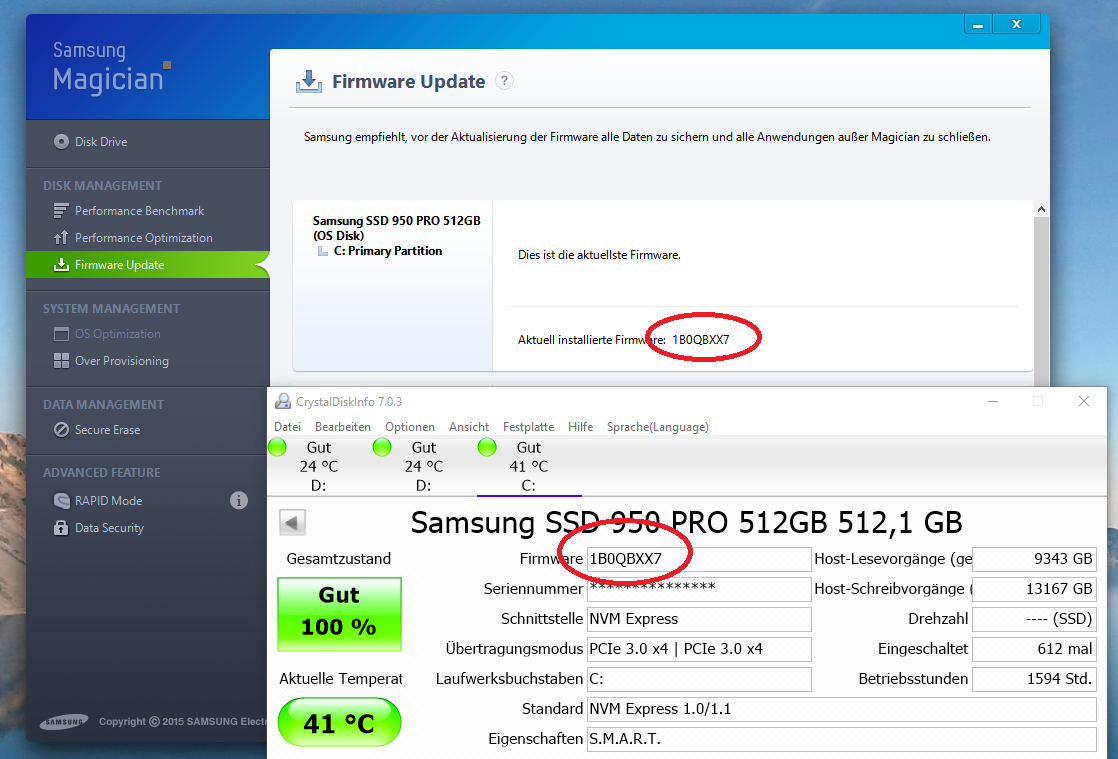
Task: Click the Samsung logo at Magician bottom
Action: pyautogui.click(x=64, y=722)
